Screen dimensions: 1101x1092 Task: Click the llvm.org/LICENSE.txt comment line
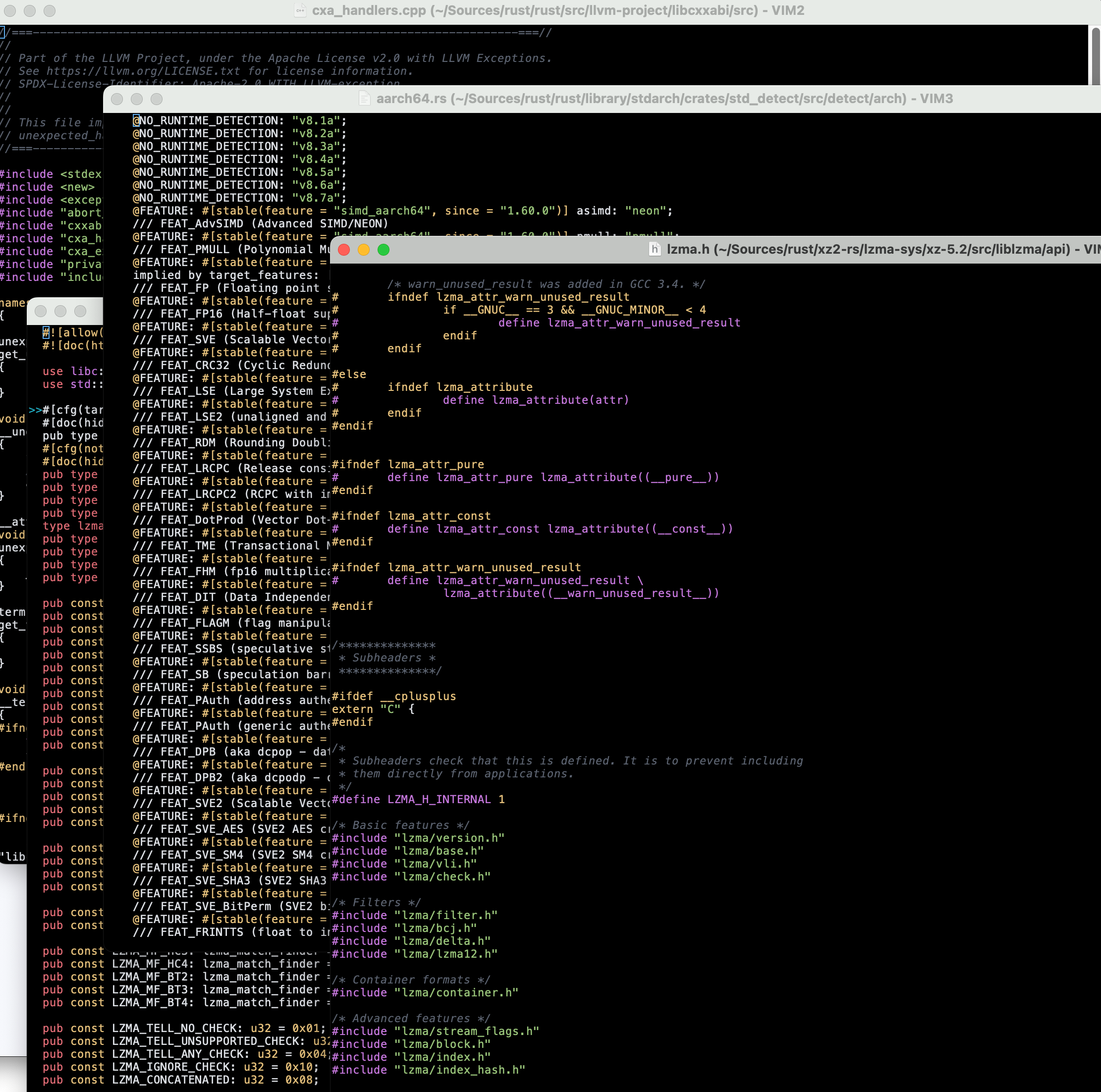[x=206, y=71]
